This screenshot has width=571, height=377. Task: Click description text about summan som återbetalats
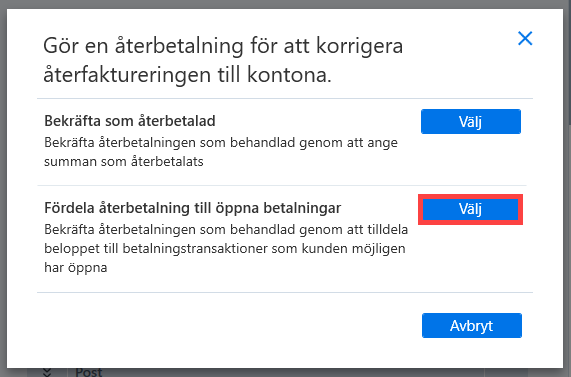click(124, 161)
